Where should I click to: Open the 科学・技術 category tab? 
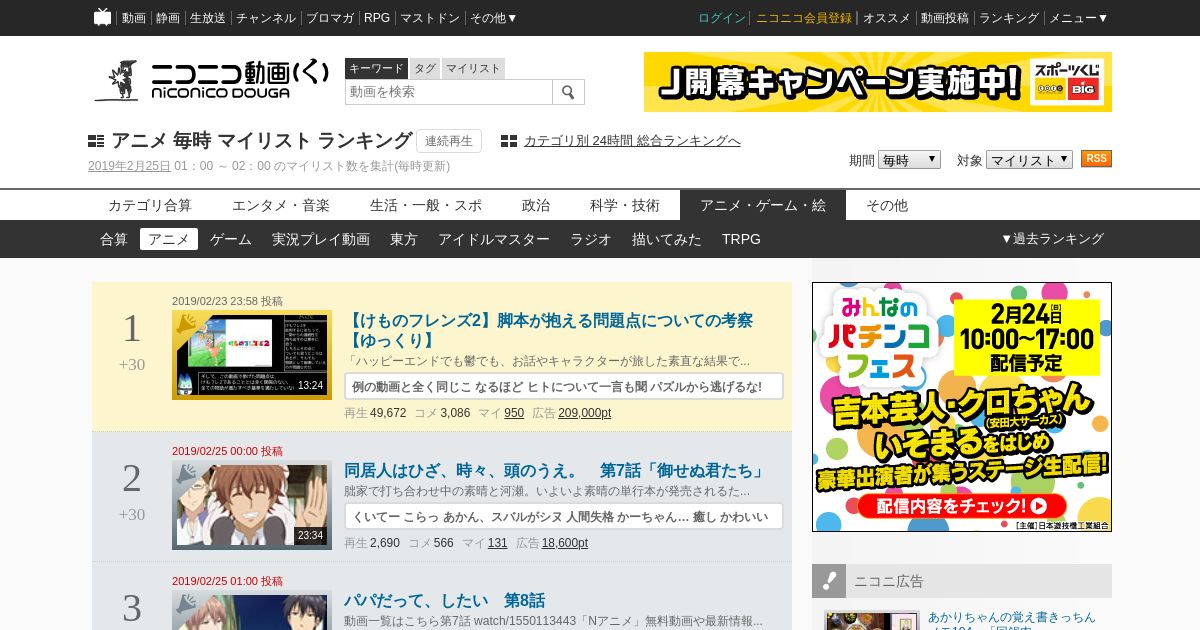pyautogui.click(x=625, y=205)
